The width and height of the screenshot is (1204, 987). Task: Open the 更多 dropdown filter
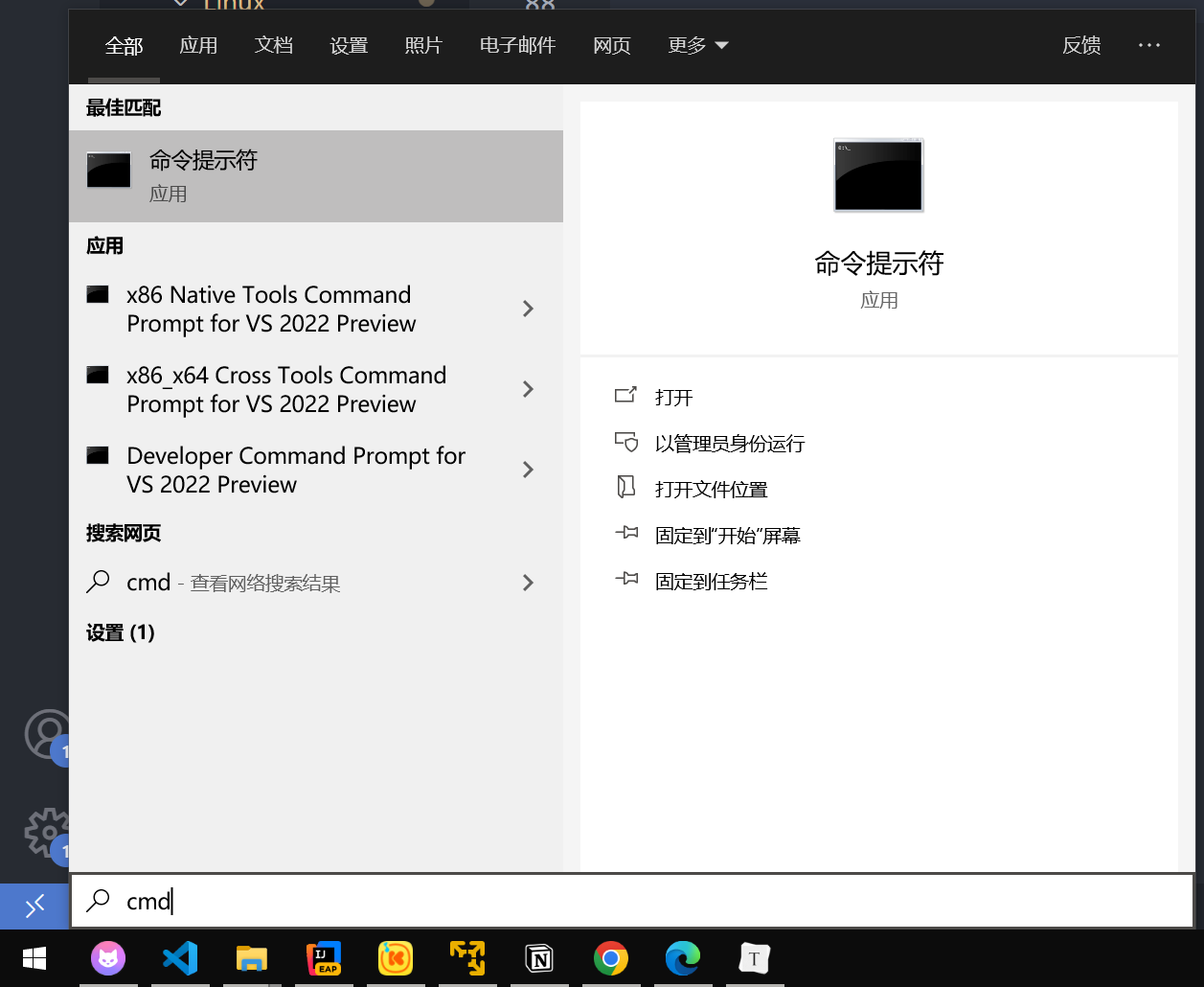(697, 45)
